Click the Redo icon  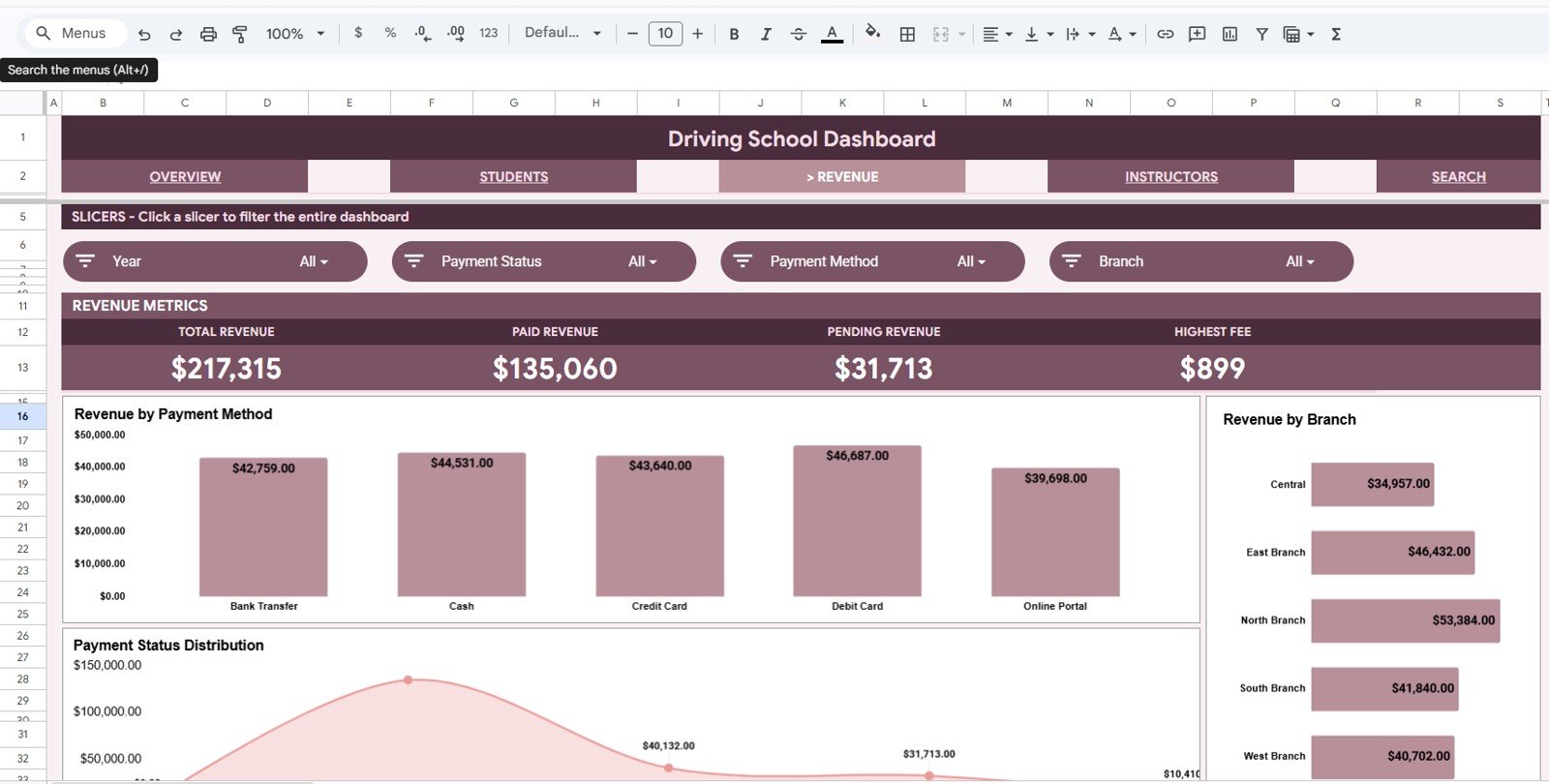176,34
